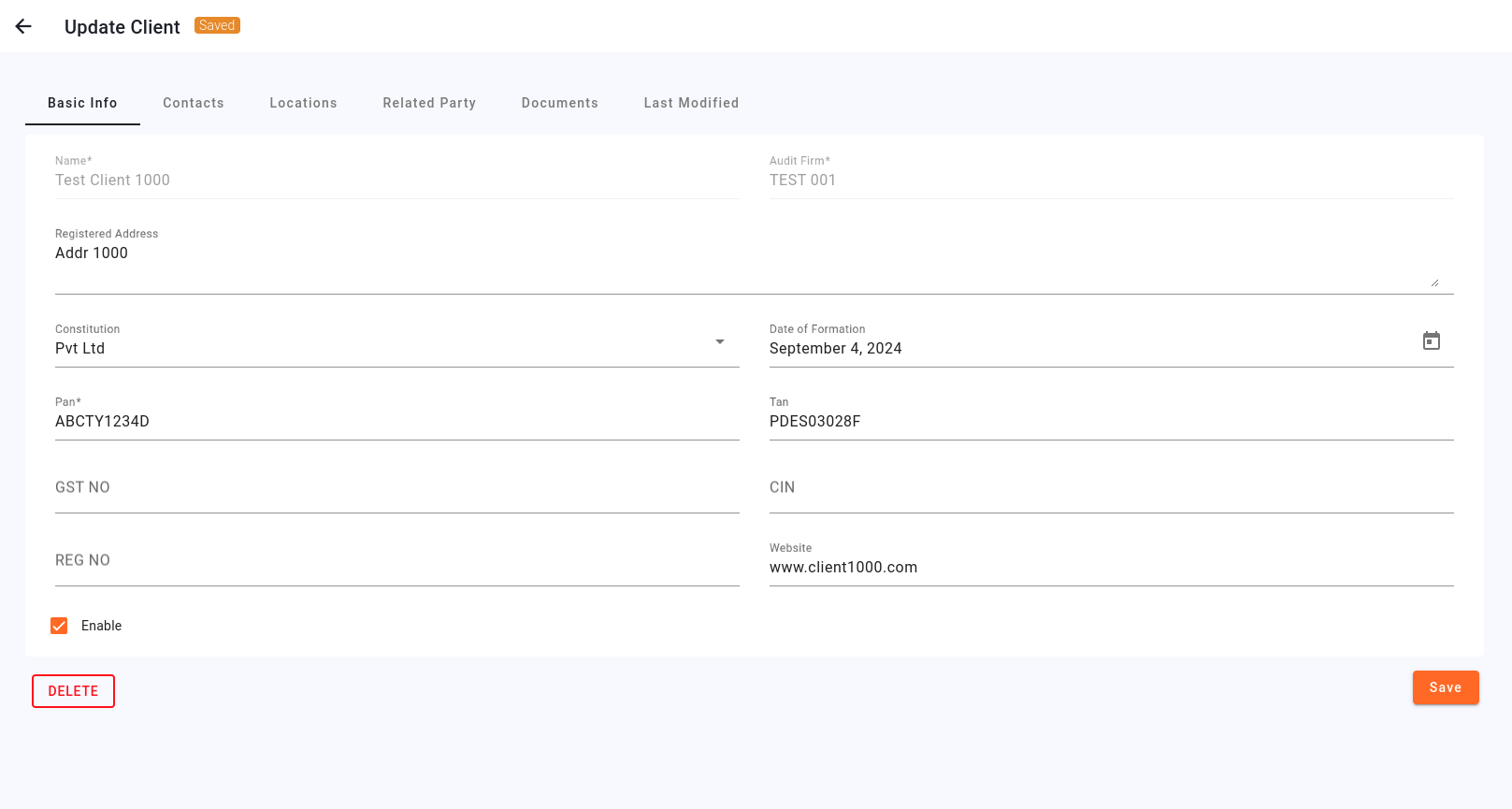Focus the REG NO input field
Screen dimensions: 1512x809
click(397, 560)
